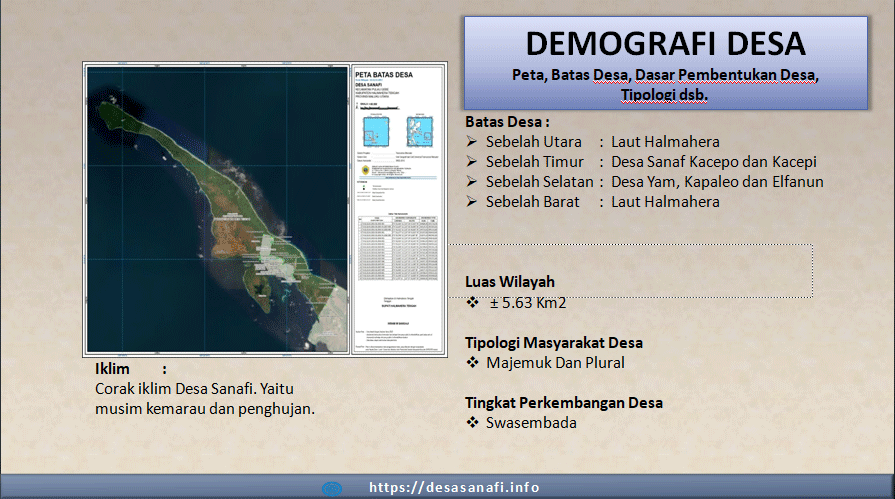
Task: Select the Iklim label under the map
Action: pos(114,369)
